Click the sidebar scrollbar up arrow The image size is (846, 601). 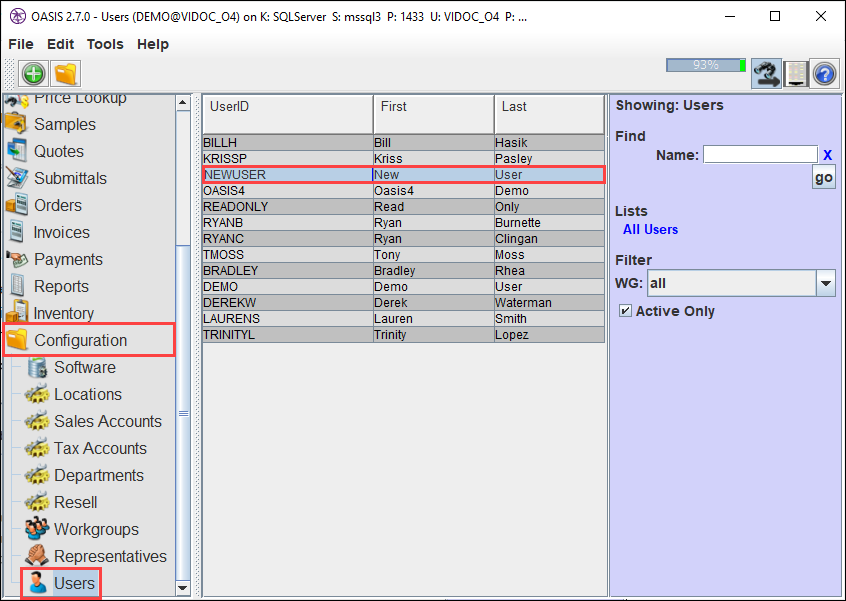tap(183, 103)
